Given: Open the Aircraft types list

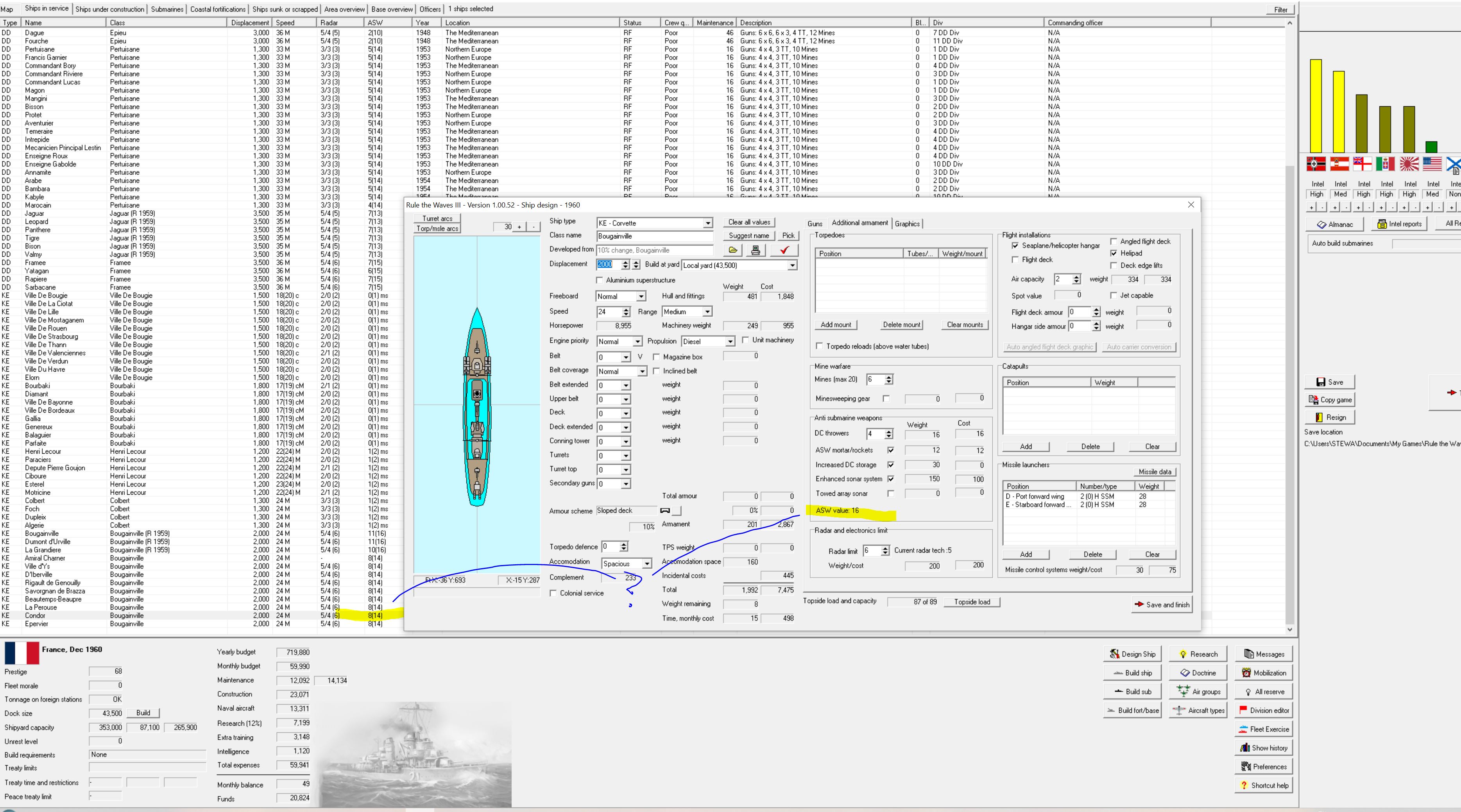Looking at the screenshot, I should (x=1197, y=710).
